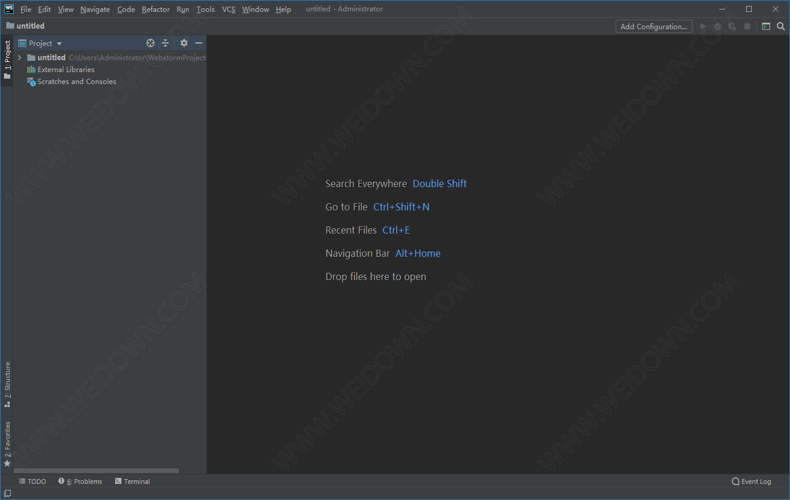Select External Libraries node
Screen dimensions: 790x500
pos(60,70)
